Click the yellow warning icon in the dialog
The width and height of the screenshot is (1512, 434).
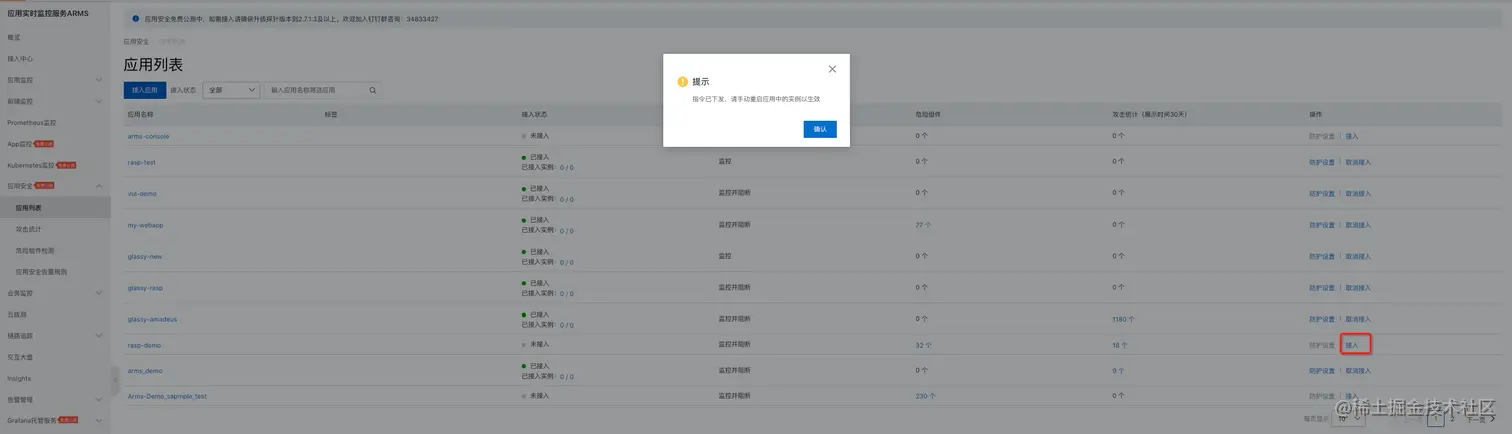[x=683, y=82]
